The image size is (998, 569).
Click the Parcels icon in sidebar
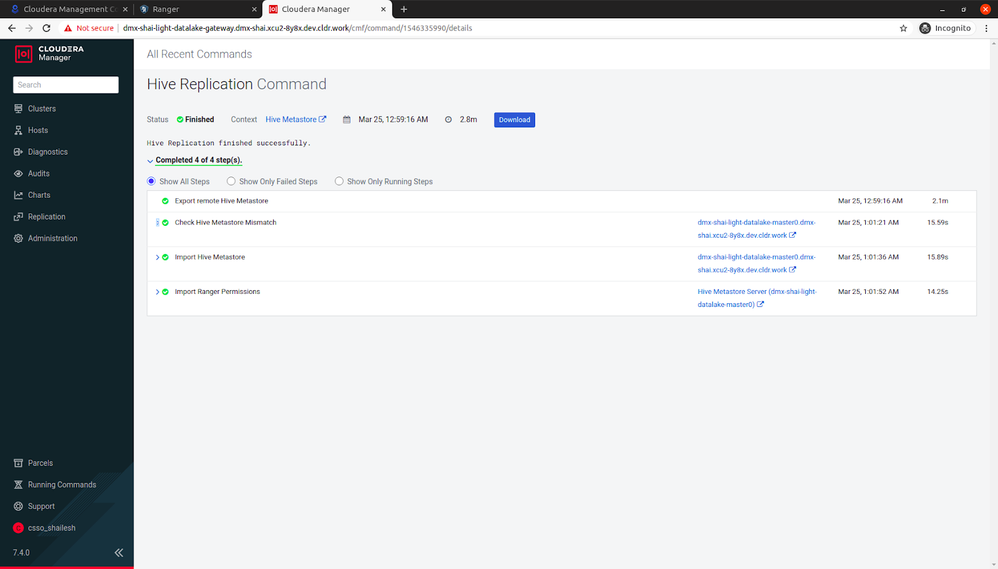18,463
